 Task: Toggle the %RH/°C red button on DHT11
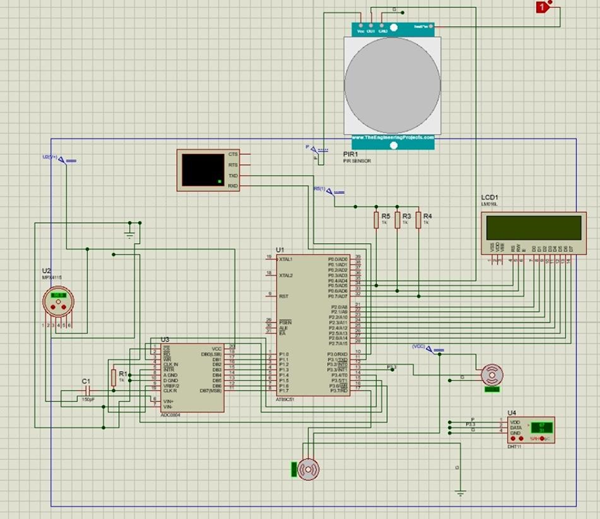(x=542, y=439)
